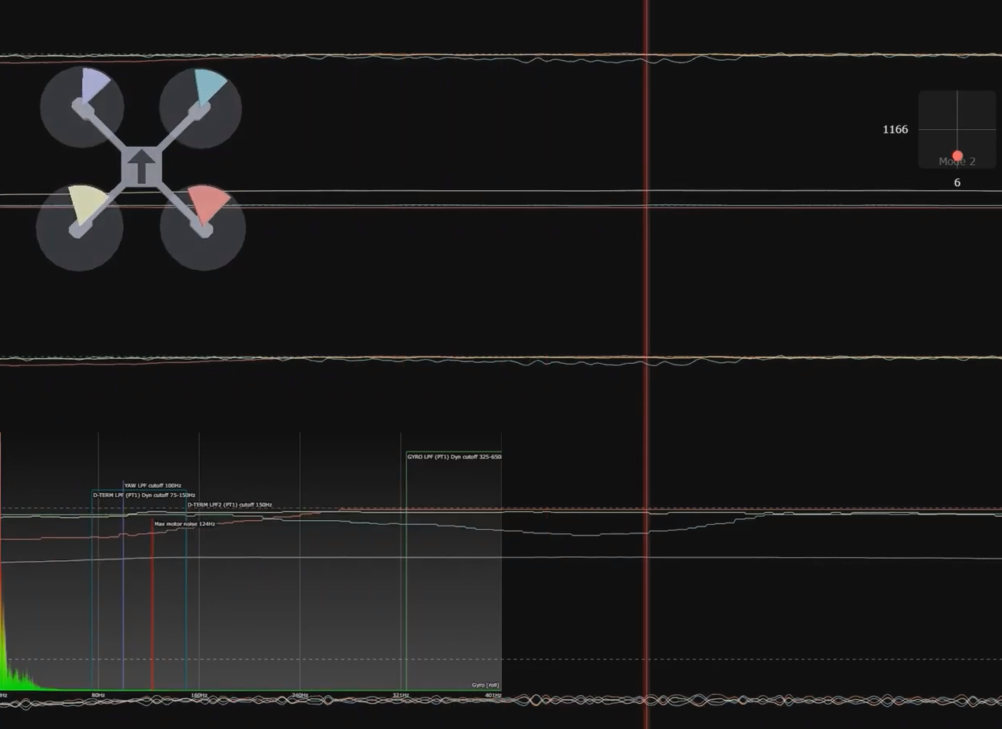
Task: Click the yaw value 6 under stick box
Action: click(957, 183)
